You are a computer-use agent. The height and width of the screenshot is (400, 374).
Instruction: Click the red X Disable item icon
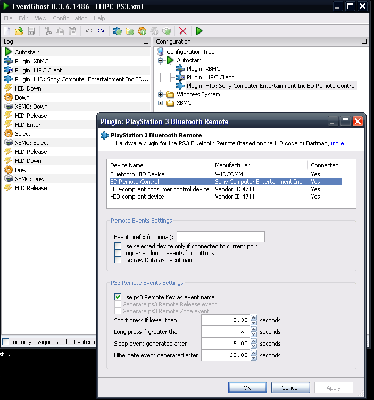(183, 31)
